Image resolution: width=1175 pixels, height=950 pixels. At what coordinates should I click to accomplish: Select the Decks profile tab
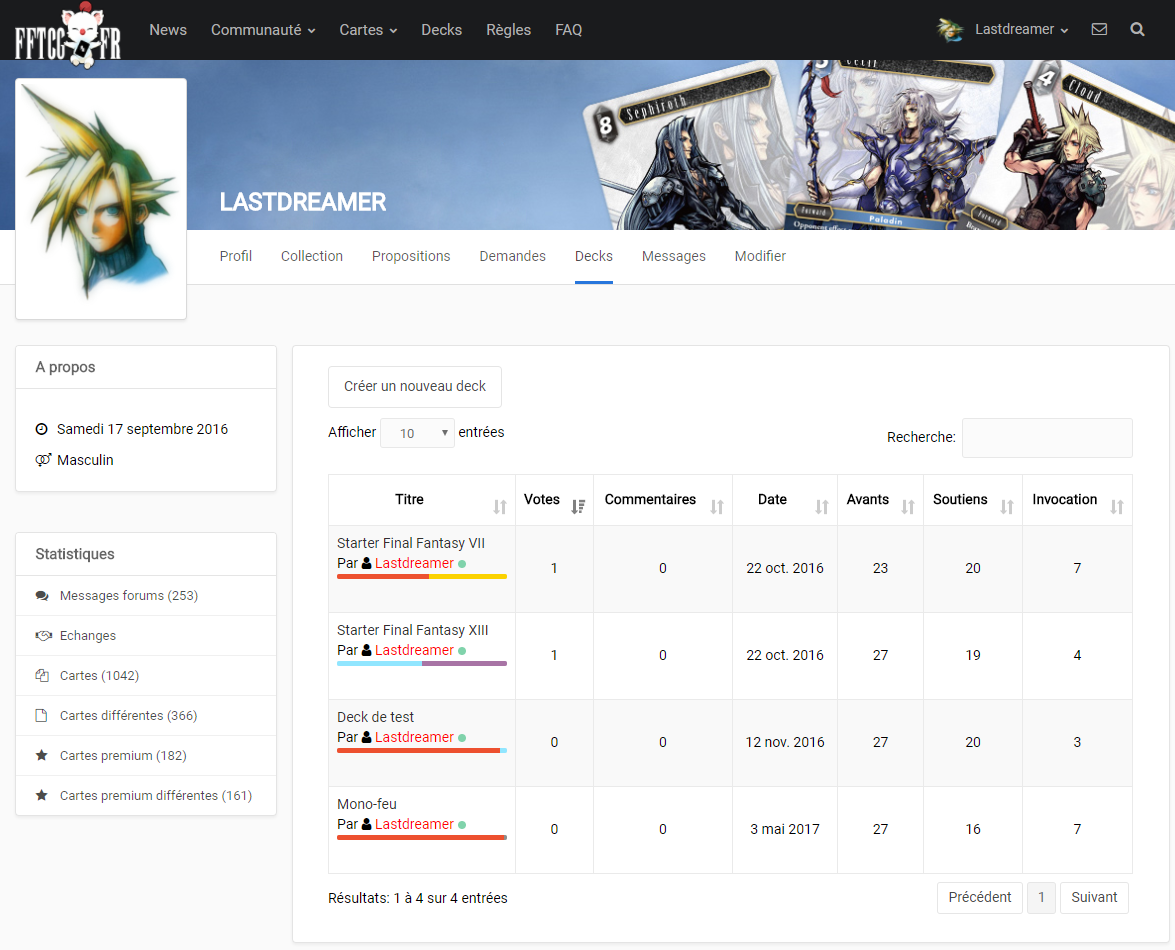pyautogui.click(x=593, y=256)
